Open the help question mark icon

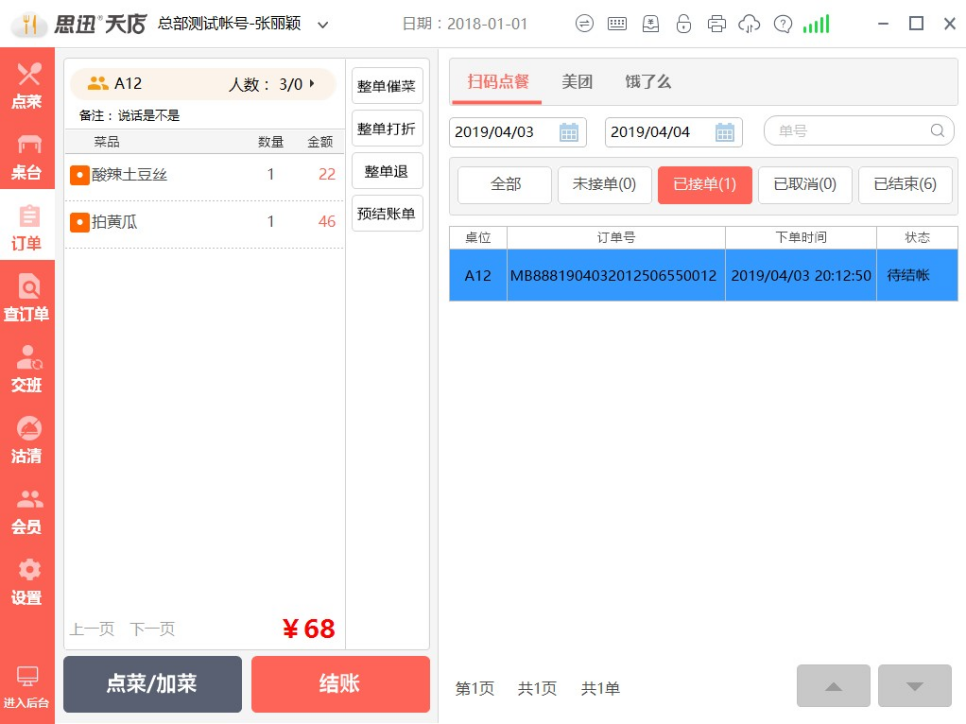(x=783, y=24)
